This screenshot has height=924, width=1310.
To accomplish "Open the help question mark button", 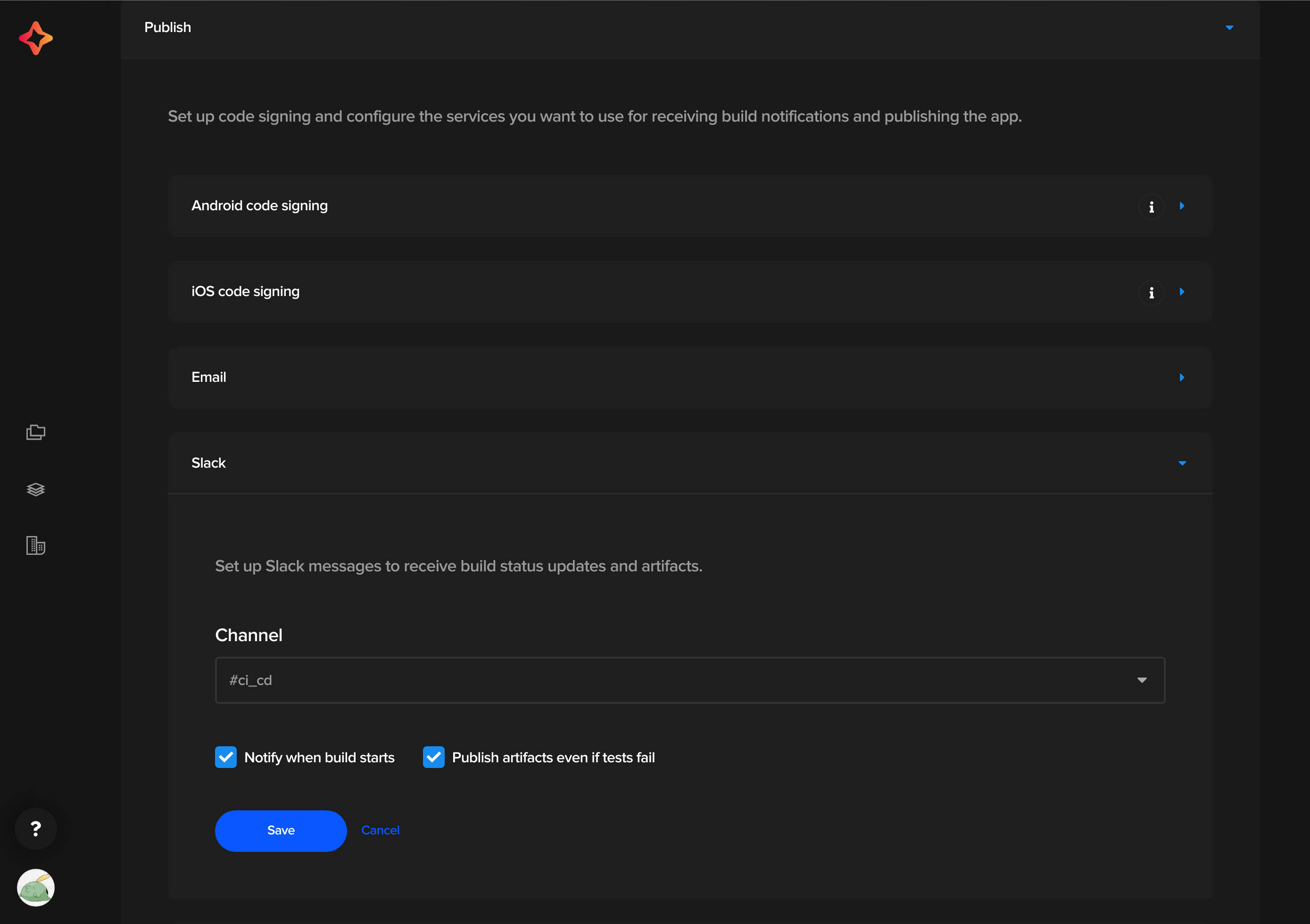I will (35, 829).
